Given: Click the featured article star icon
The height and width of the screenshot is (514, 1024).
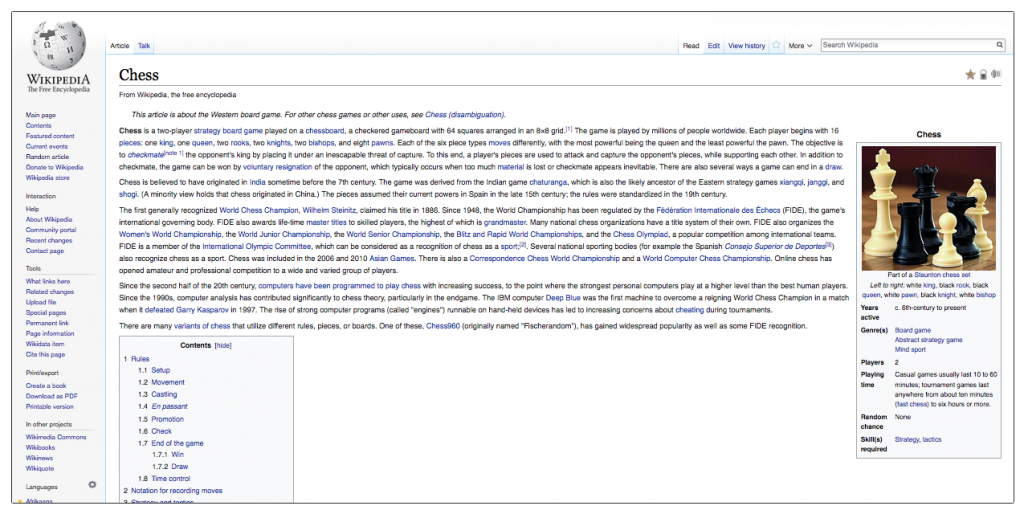Looking at the screenshot, I should point(970,74).
